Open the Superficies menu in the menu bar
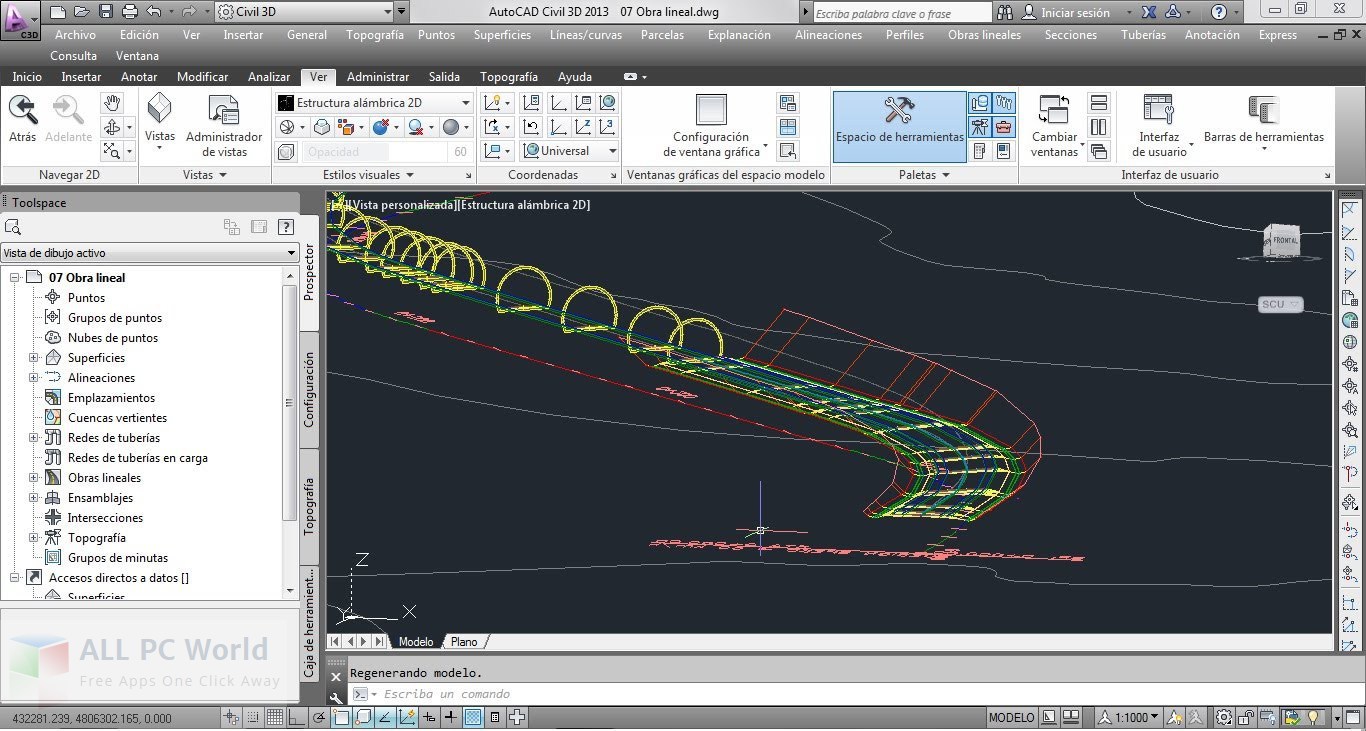The height and width of the screenshot is (731, 1366). point(502,35)
